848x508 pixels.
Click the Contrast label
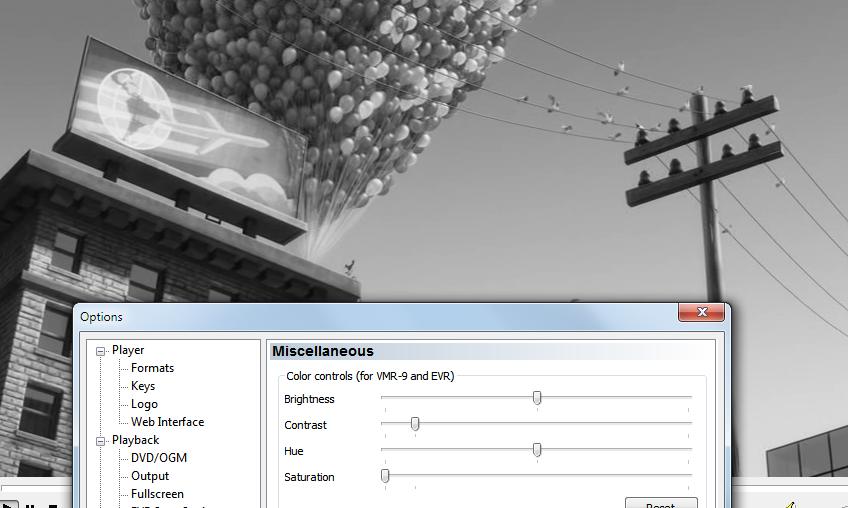(306, 425)
